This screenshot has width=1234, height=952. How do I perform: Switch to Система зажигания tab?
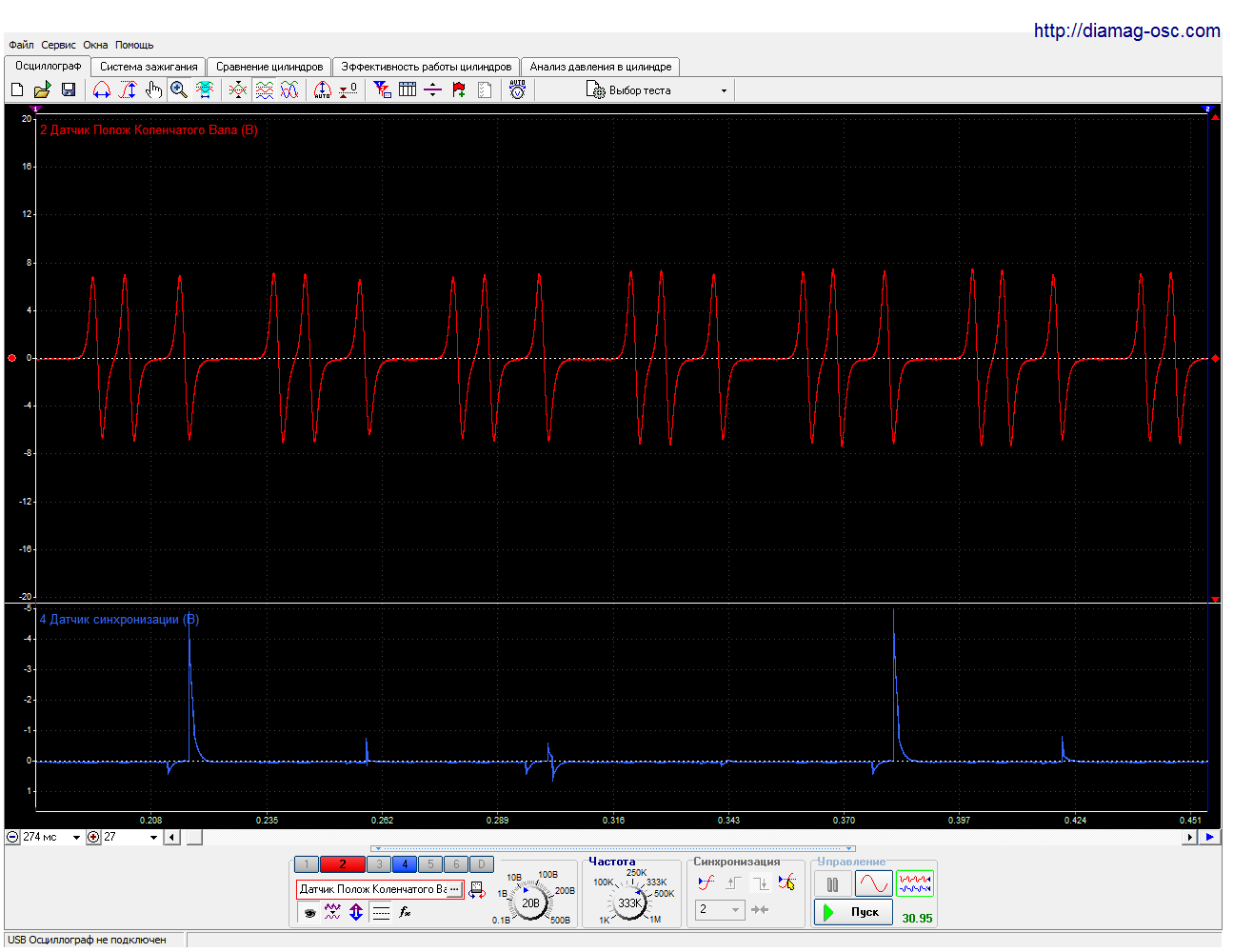[149, 67]
